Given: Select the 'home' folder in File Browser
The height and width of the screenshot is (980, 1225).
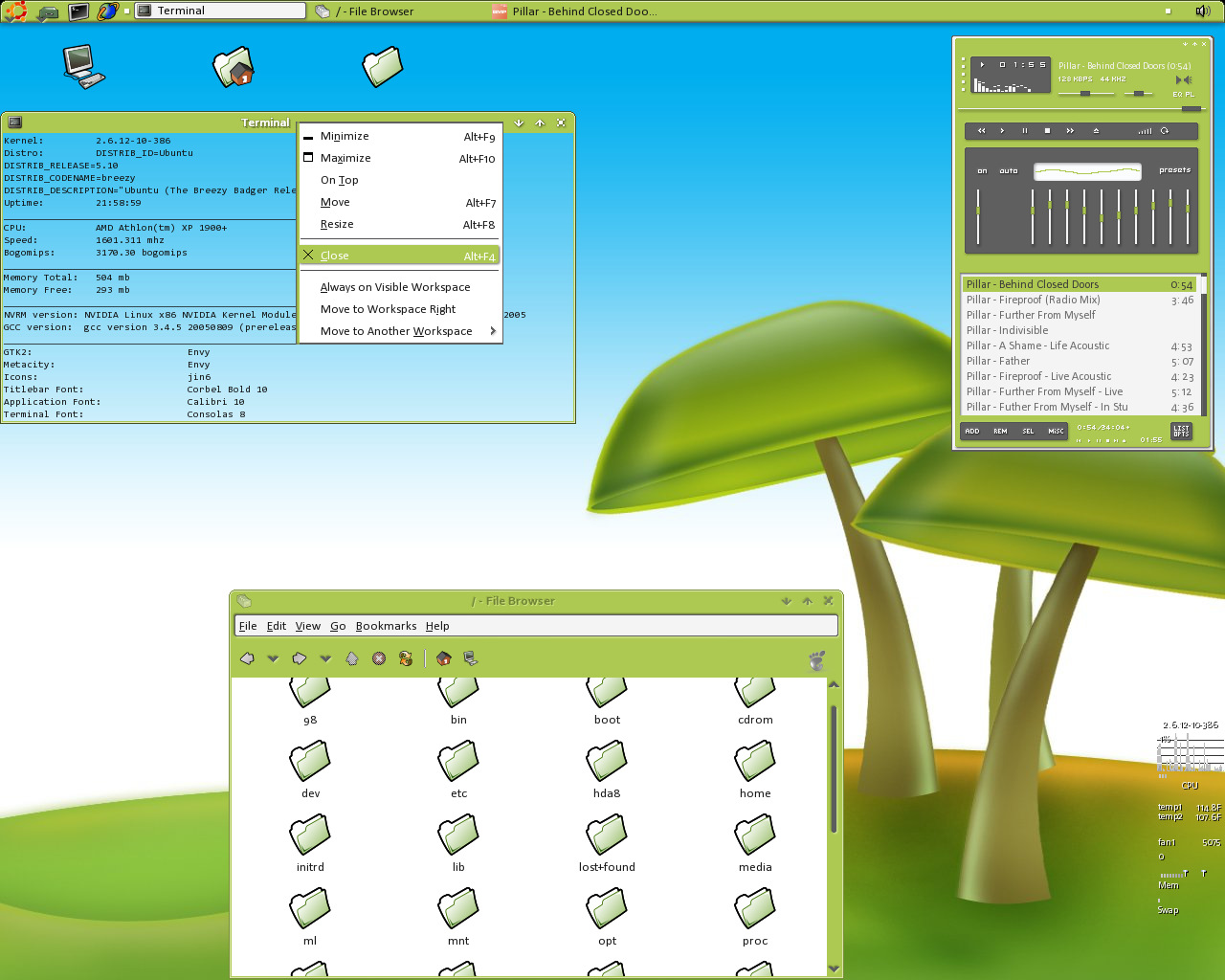Looking at the screenshot, I should (x=755, y=770).
